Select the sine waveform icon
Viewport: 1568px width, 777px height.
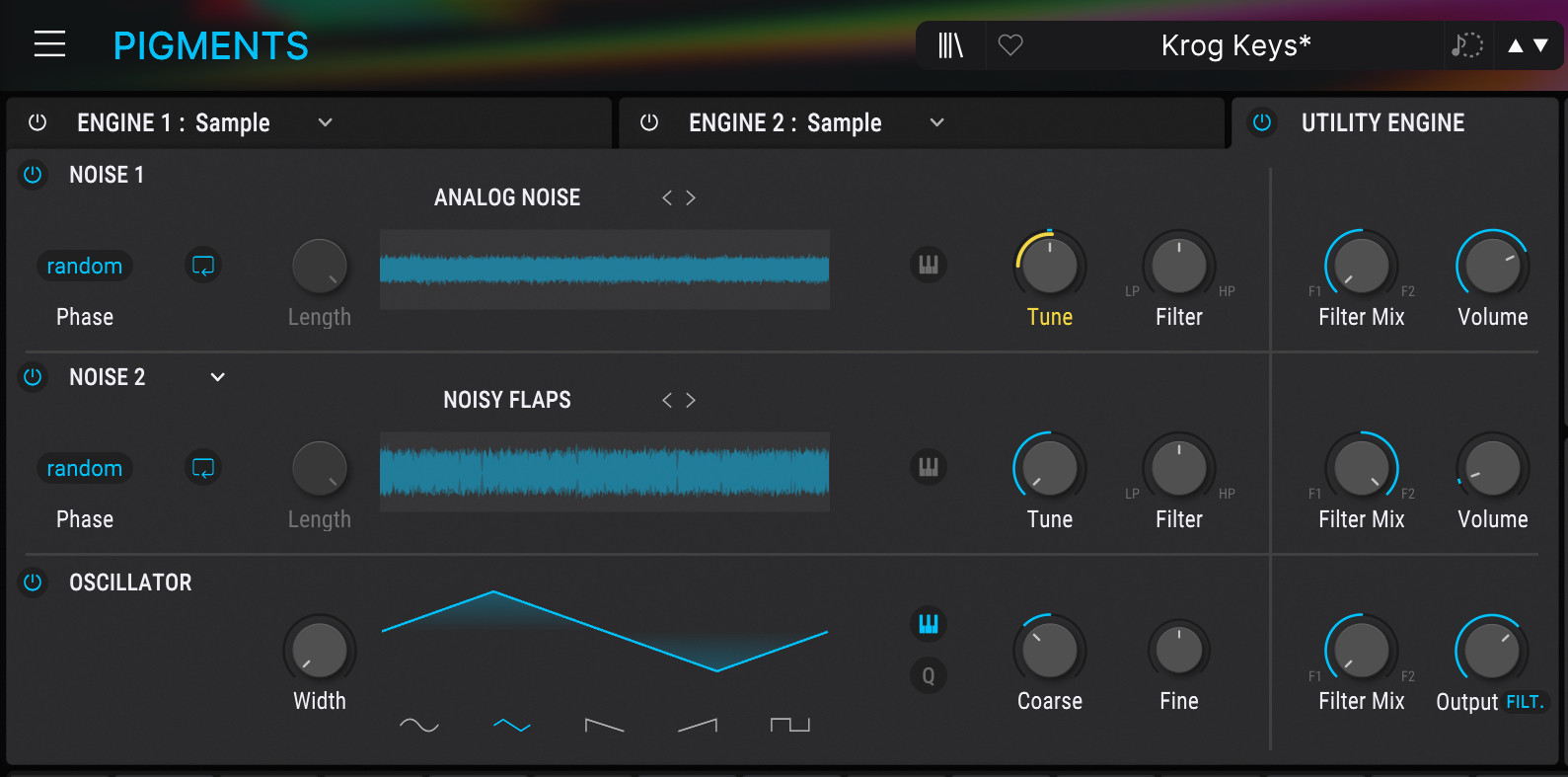point(419,726)
